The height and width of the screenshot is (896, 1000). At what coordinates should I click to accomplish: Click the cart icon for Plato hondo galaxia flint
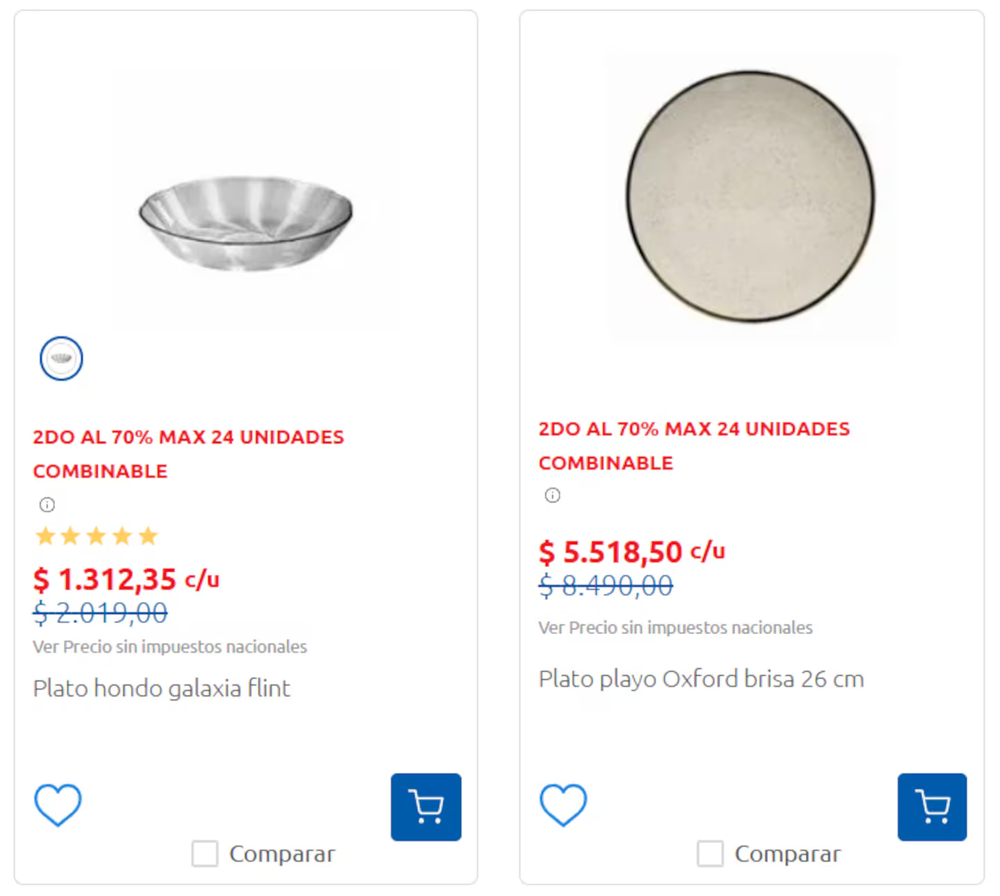click(x=426, y=807)
